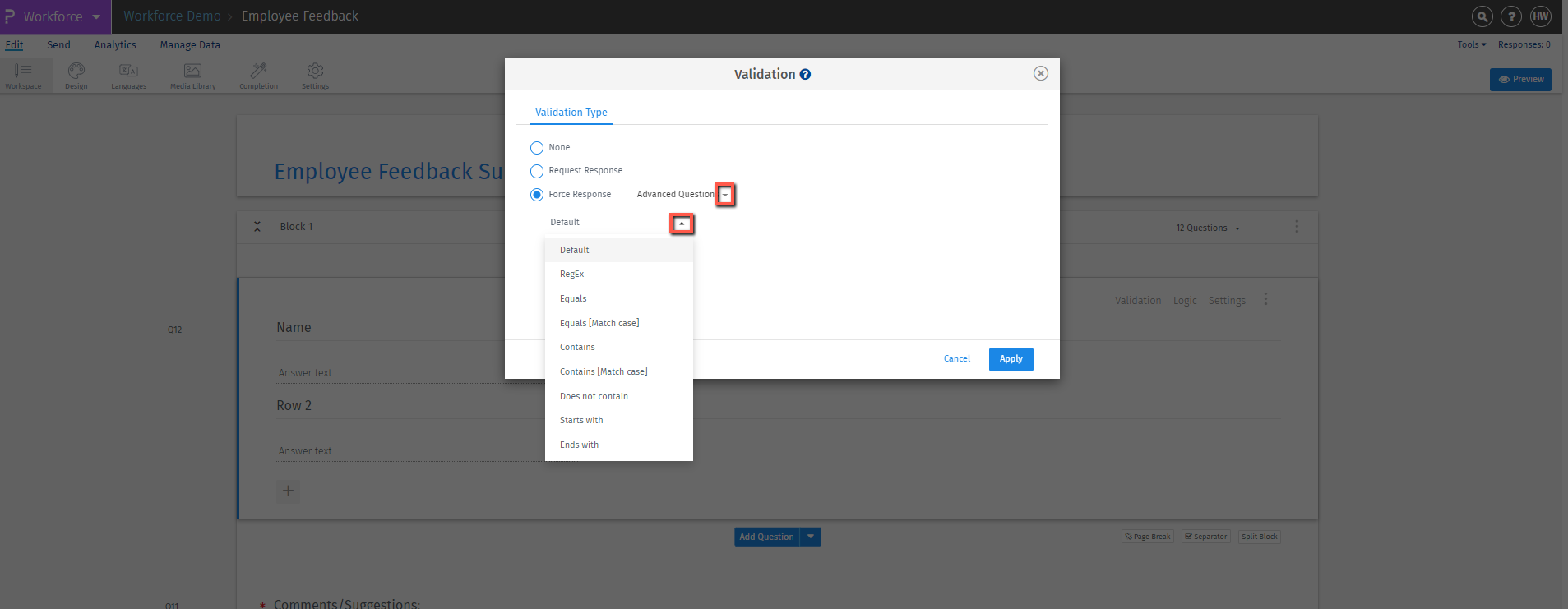Image resolution: width=1568 pixels, height=609 pixels.
Task: Choose Contains from the validation list
Action: (x=619, y=347)
